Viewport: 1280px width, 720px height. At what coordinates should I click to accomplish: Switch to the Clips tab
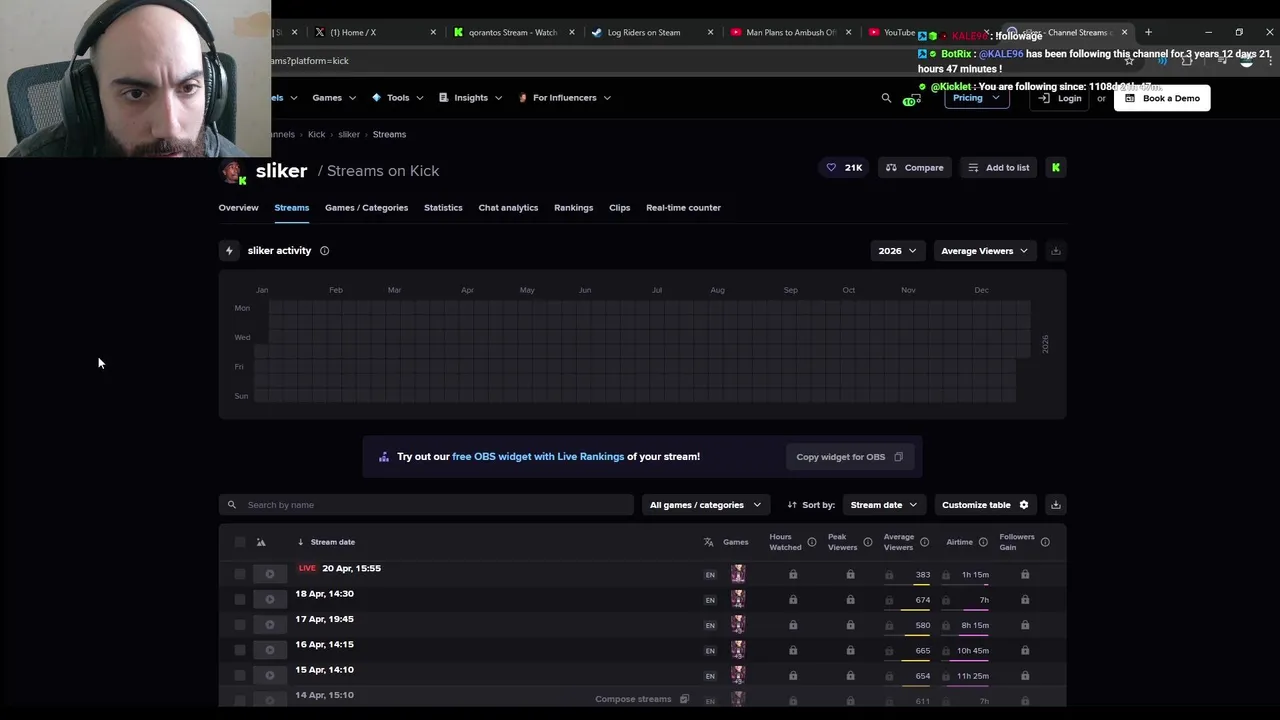[x=619, y=208]
